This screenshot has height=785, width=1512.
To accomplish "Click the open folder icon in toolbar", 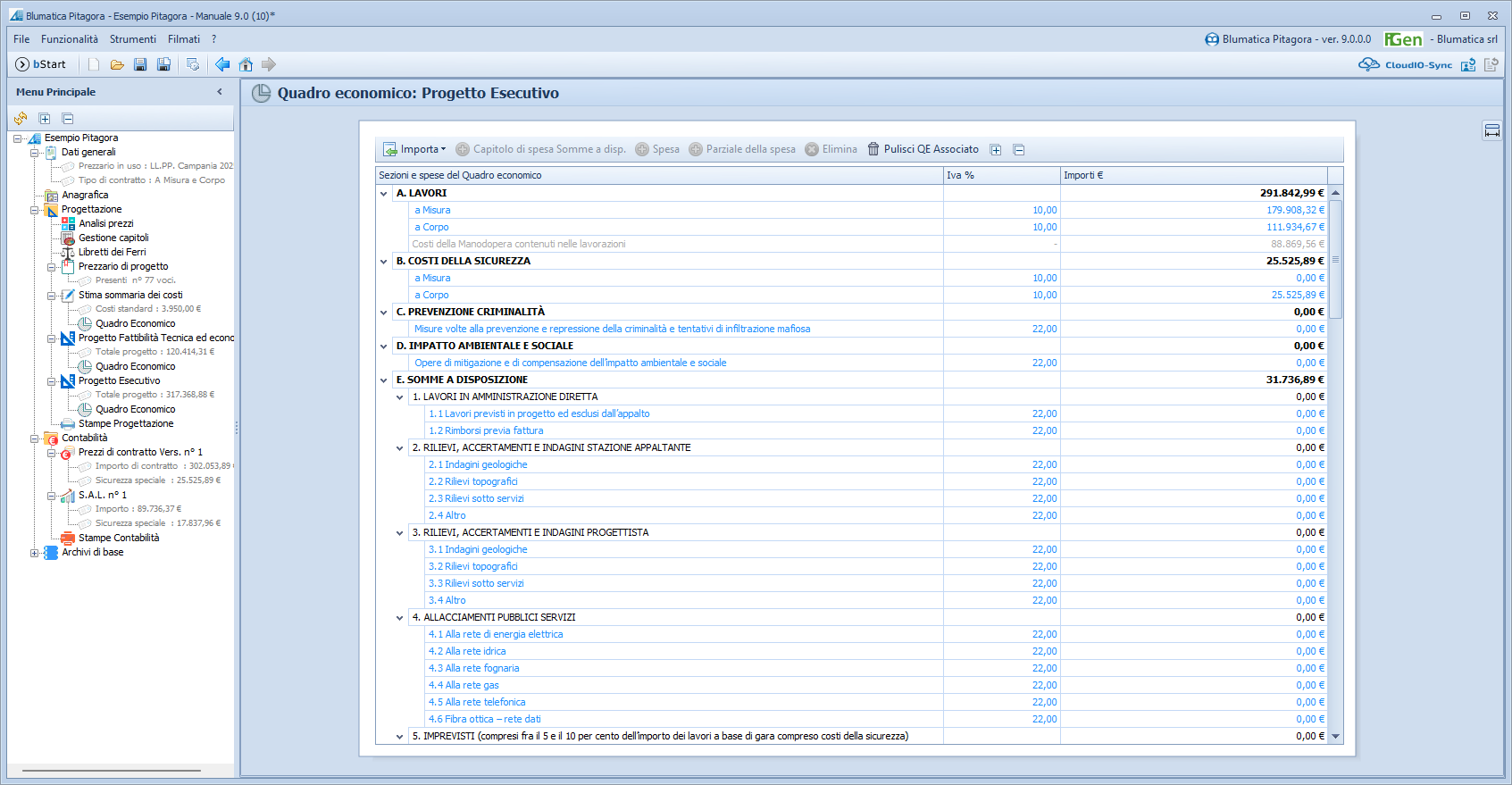I will (117, 64).
